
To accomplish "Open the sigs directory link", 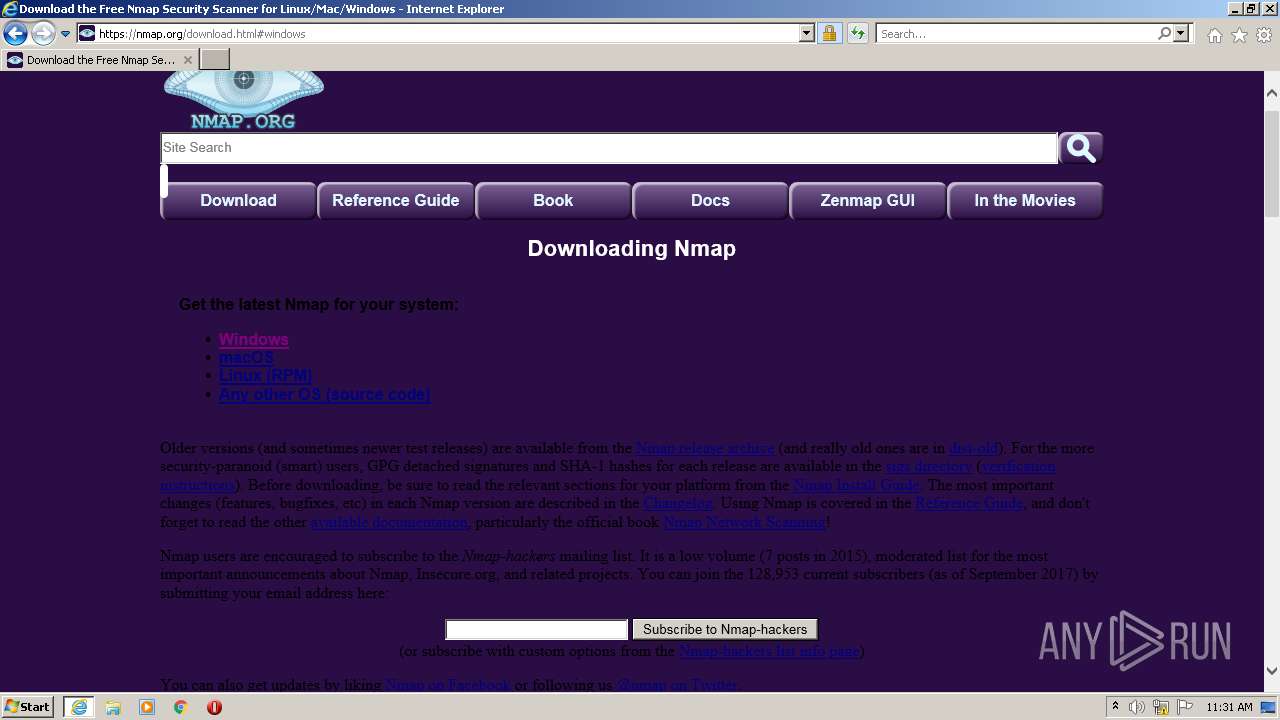I will click(x=929, y=467).
